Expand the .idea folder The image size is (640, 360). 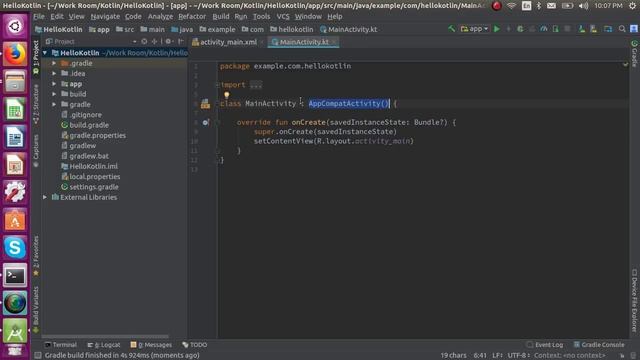(x=54, y=73)
